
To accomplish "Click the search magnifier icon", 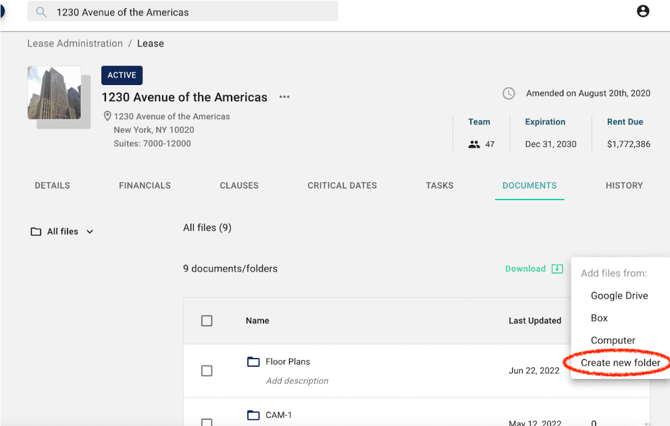I will coord(41,13).
